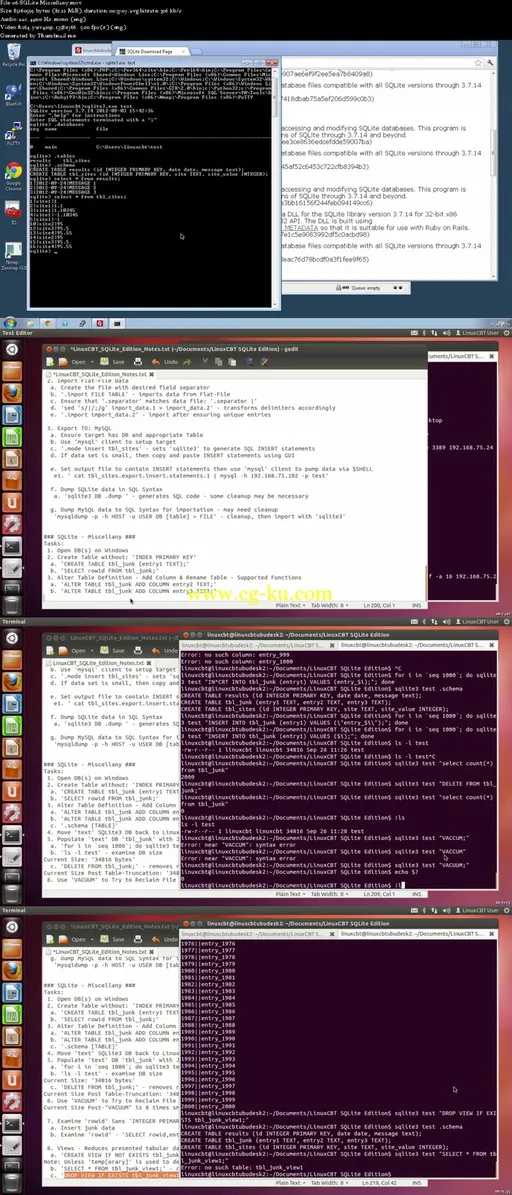
Task: Open Find with the magnifier toolbar icon
Action: (251, 362)
